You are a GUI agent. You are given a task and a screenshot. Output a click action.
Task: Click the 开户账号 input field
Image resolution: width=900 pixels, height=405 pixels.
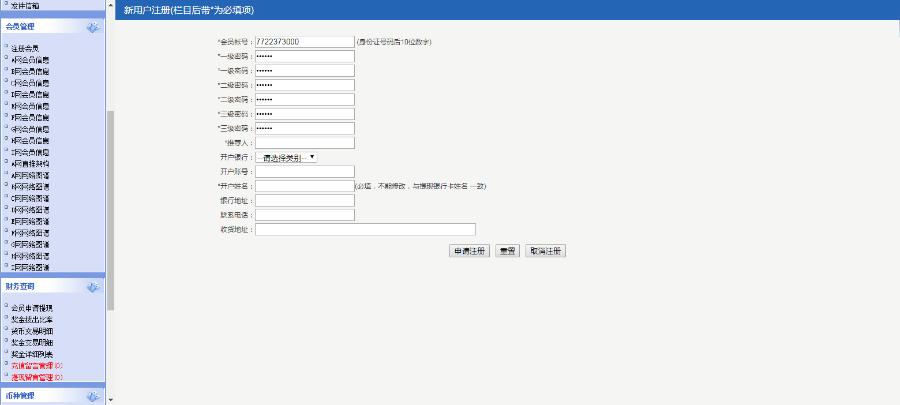[x=305, y=172]
